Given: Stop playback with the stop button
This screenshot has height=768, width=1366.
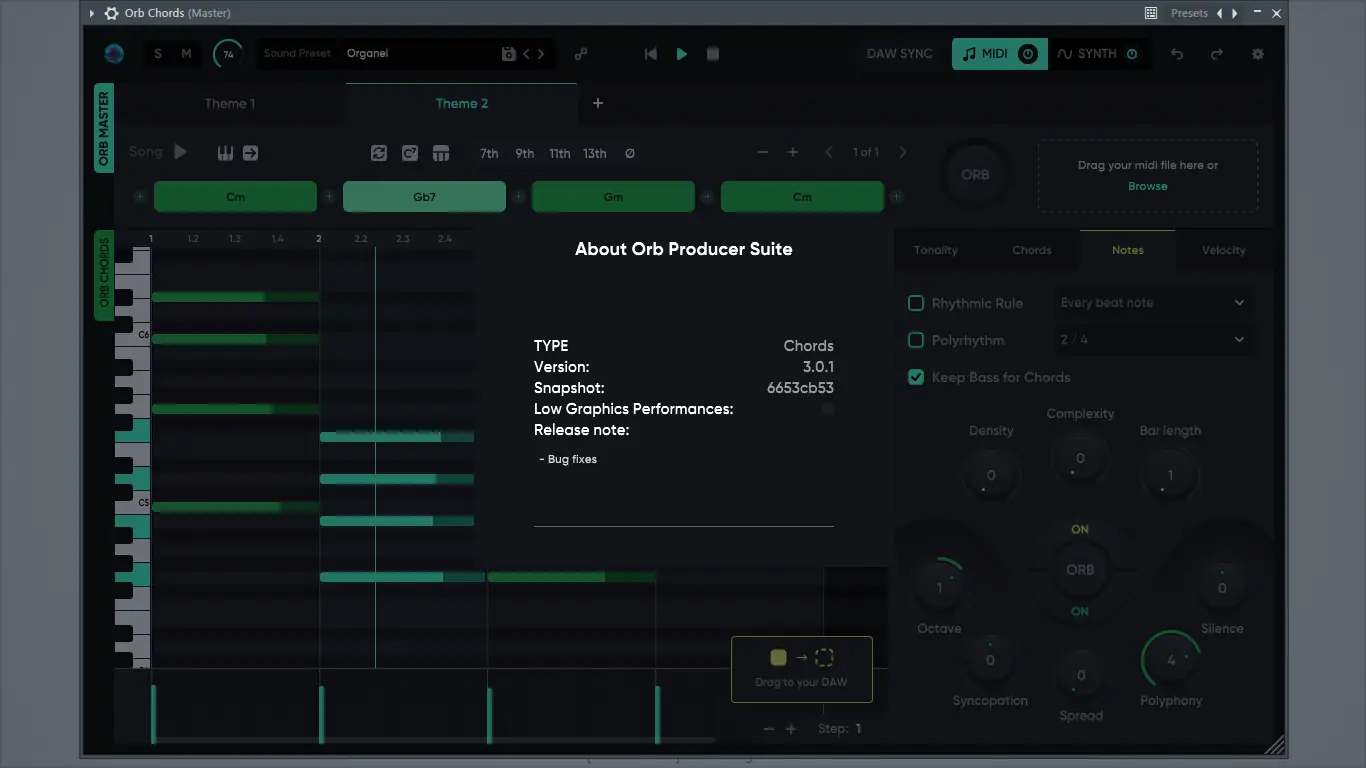Looking at the screenshot, I should coord(713,54).
